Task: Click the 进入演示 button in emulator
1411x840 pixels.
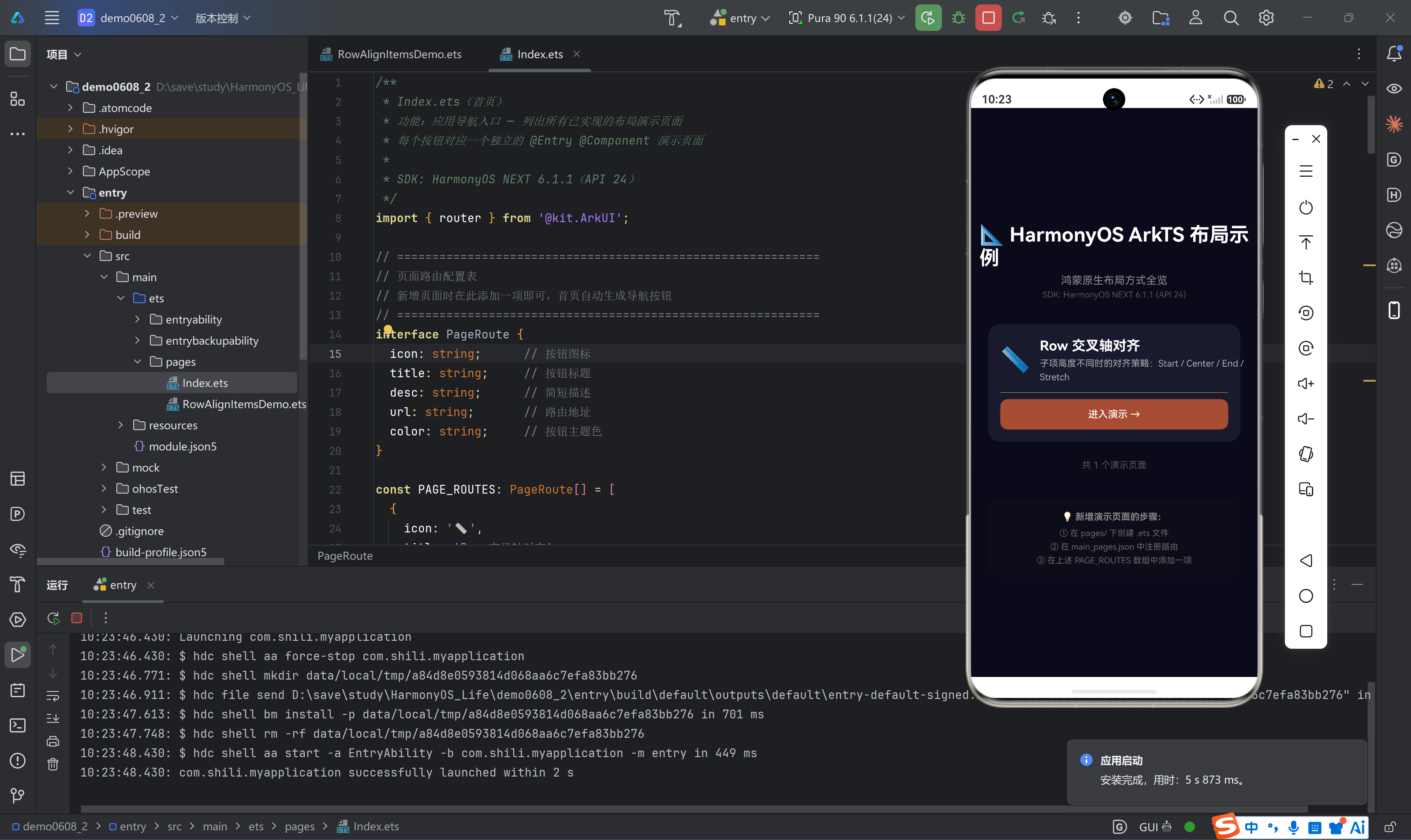Action: tap(1114, 414)
